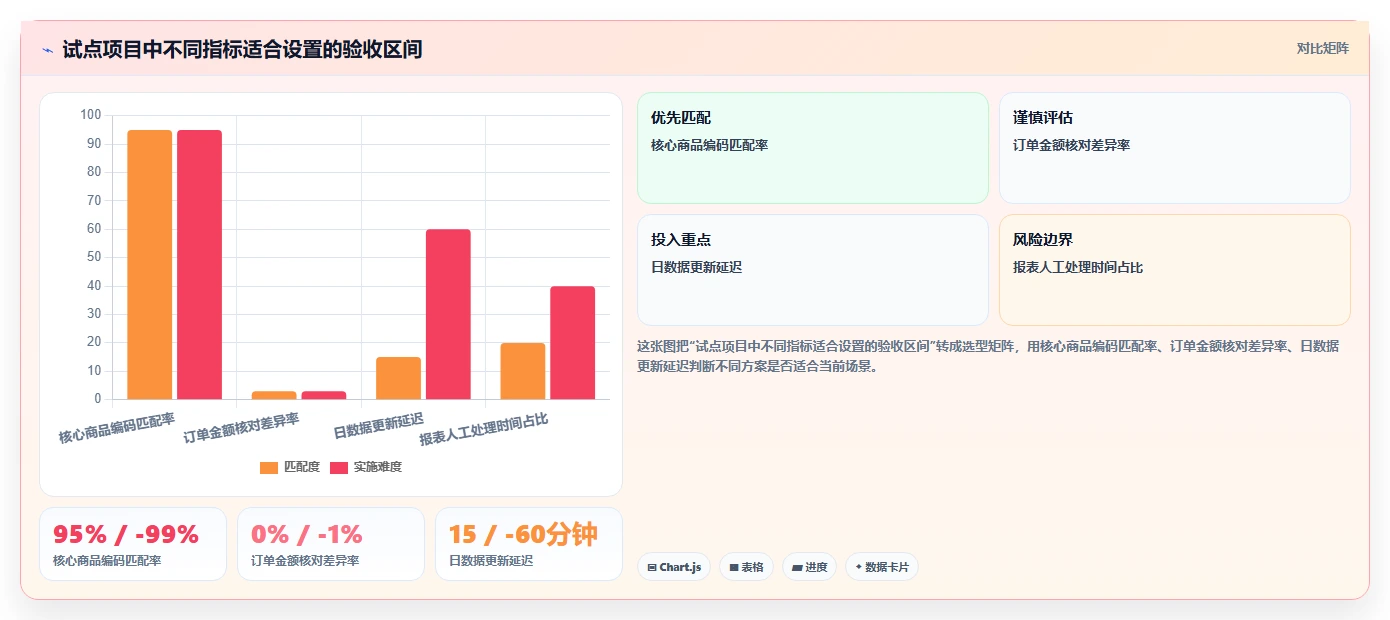This screenshot has width=1390, height=620.
Task: Click 日数据更新延迟 text in 投入重点 card
Action: (696, 267)
